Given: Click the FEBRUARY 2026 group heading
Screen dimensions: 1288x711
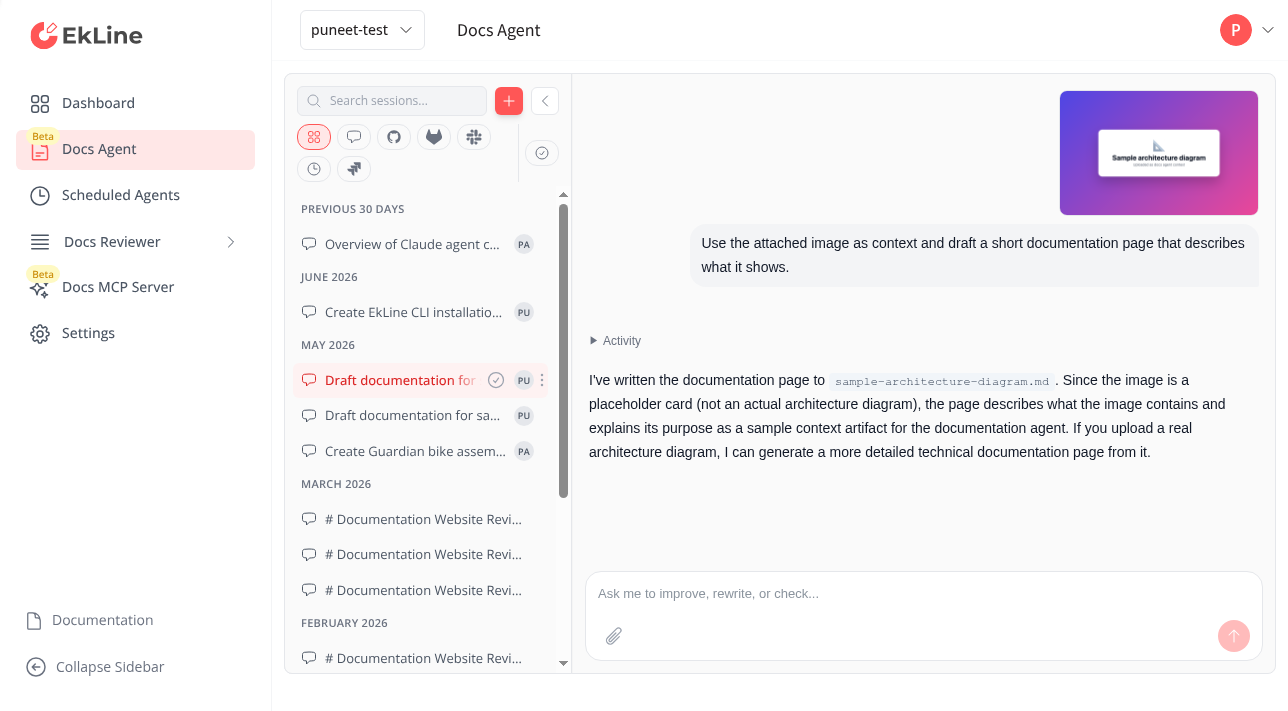Looking at the screenshot, I should click(344, 623).
